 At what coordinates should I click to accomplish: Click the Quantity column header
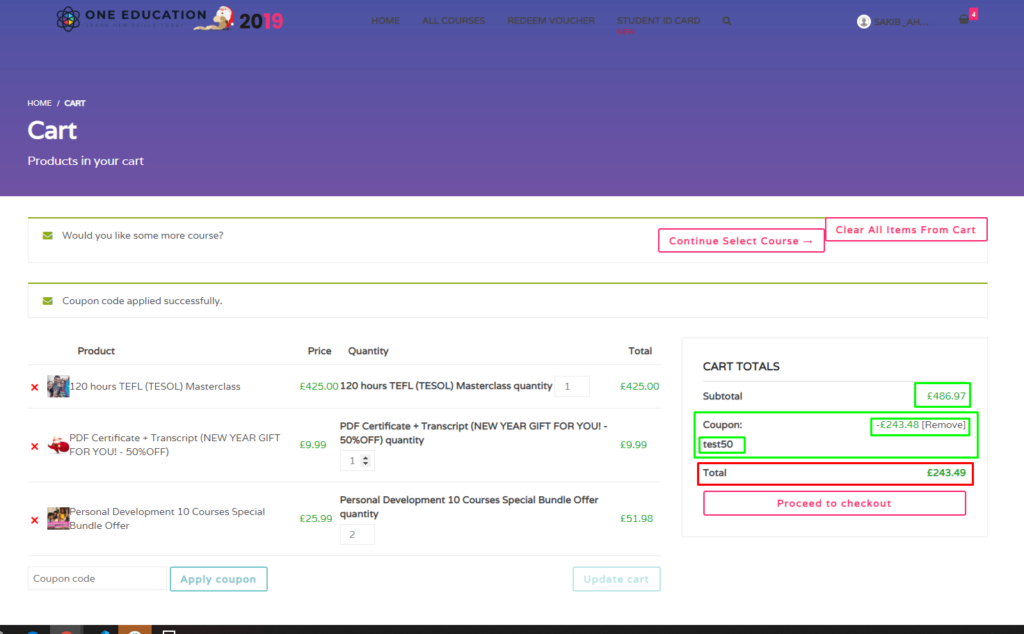[368, 351]
